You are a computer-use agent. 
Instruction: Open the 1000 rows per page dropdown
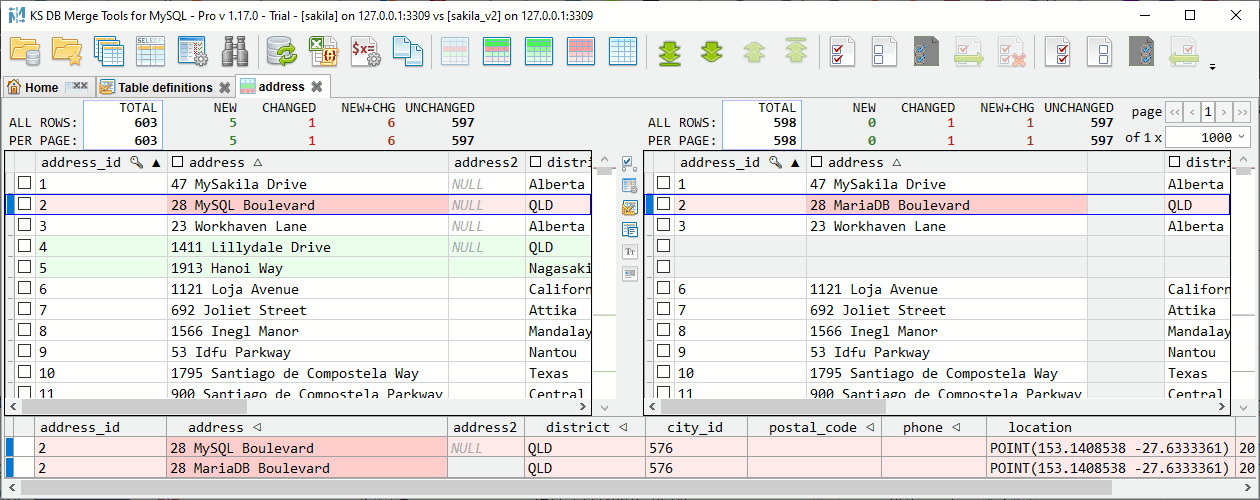pos(1209,138)
